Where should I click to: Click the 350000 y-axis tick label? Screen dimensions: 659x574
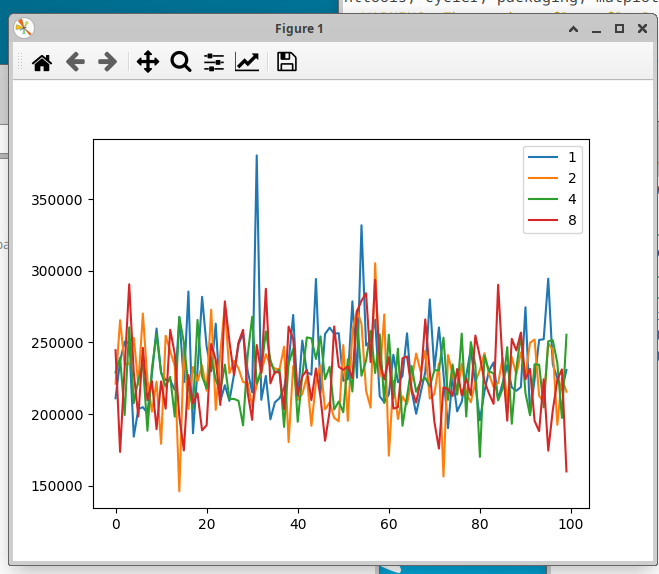(58, 200)
